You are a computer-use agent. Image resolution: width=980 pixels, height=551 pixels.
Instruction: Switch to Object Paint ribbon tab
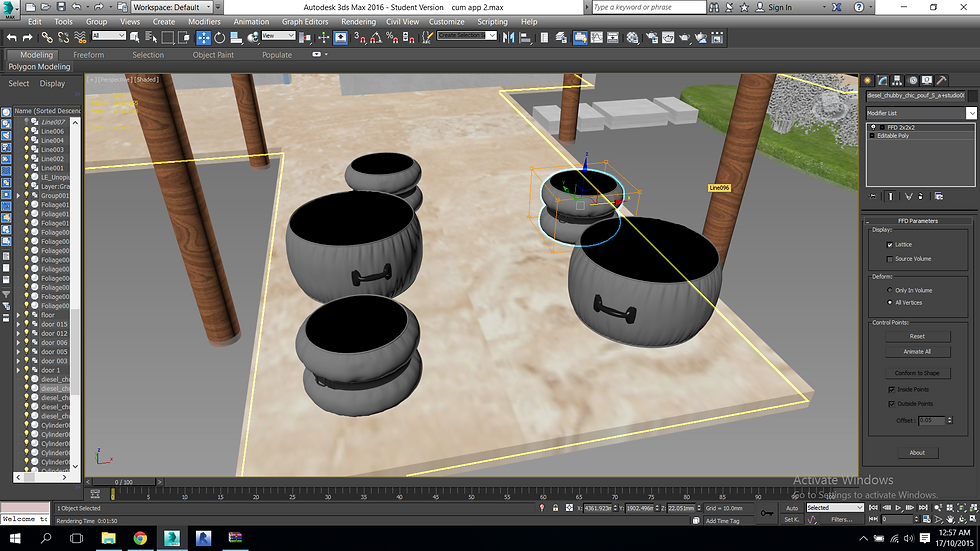tap(213, 55)
